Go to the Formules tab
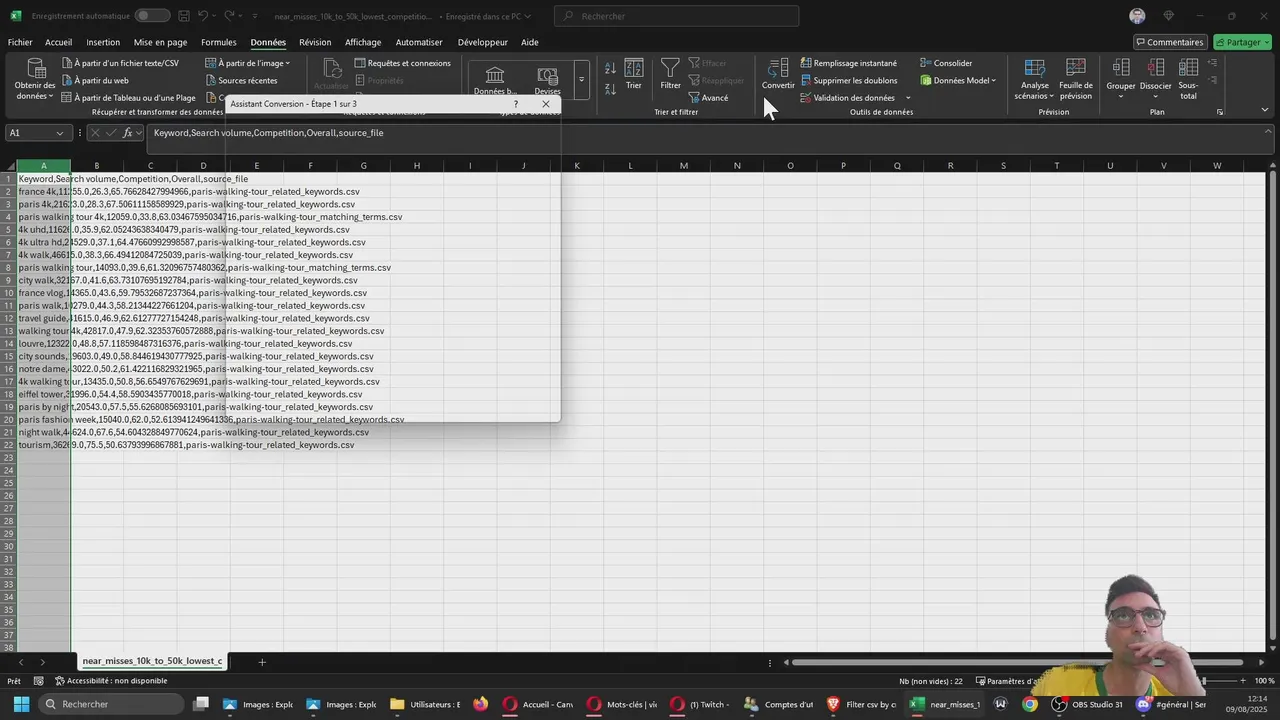Screen dimensions: 1280x720 [x=218, y=42]
